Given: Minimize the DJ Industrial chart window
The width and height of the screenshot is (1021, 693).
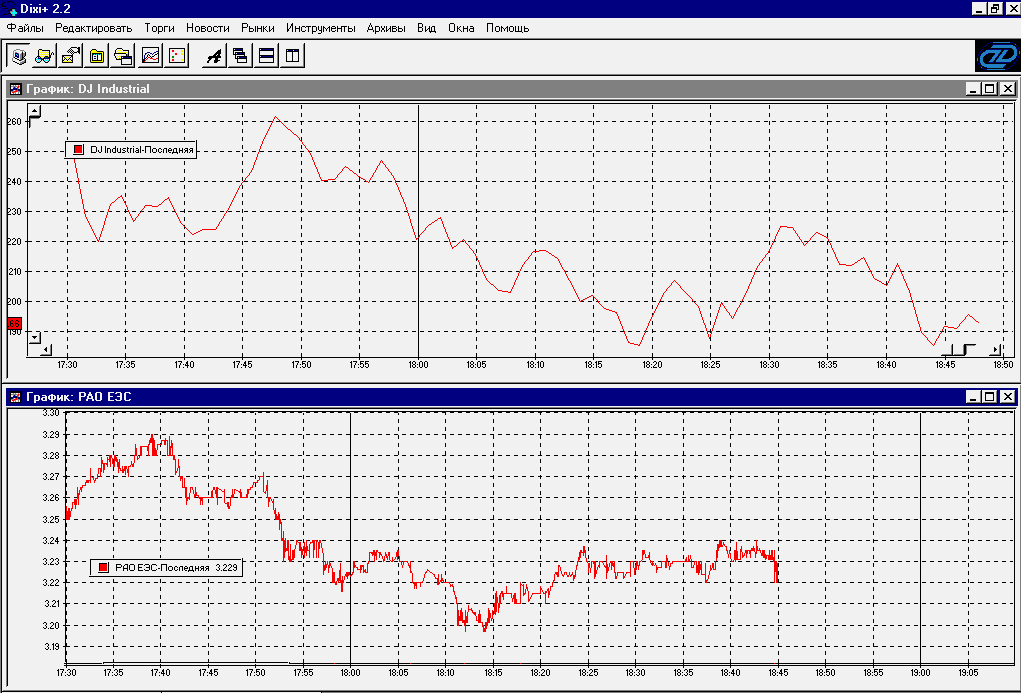Looking at the screenshot, I should coord(973,89).
